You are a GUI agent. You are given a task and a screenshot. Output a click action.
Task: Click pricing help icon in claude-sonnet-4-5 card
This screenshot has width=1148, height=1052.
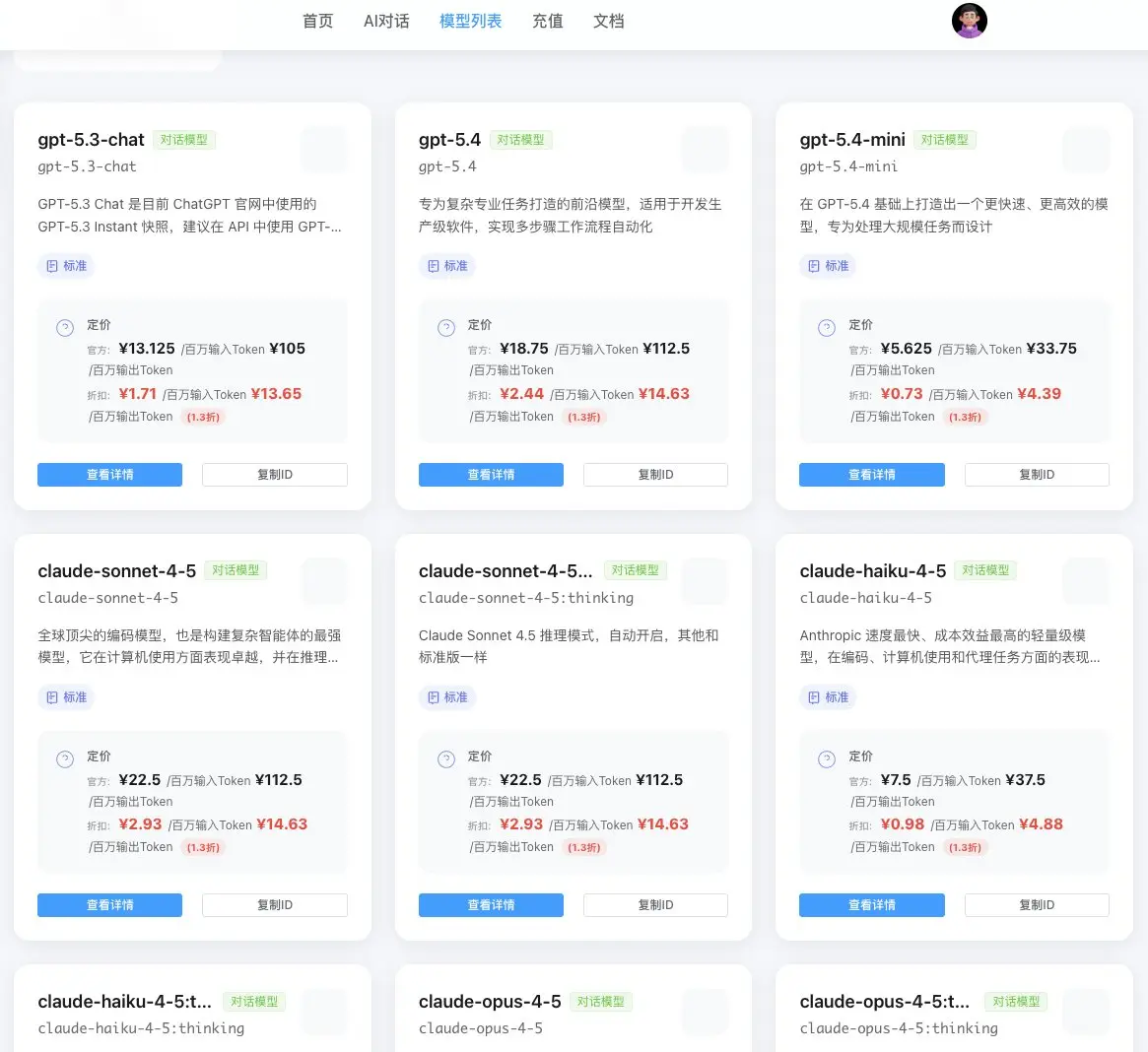coord(65,759)
